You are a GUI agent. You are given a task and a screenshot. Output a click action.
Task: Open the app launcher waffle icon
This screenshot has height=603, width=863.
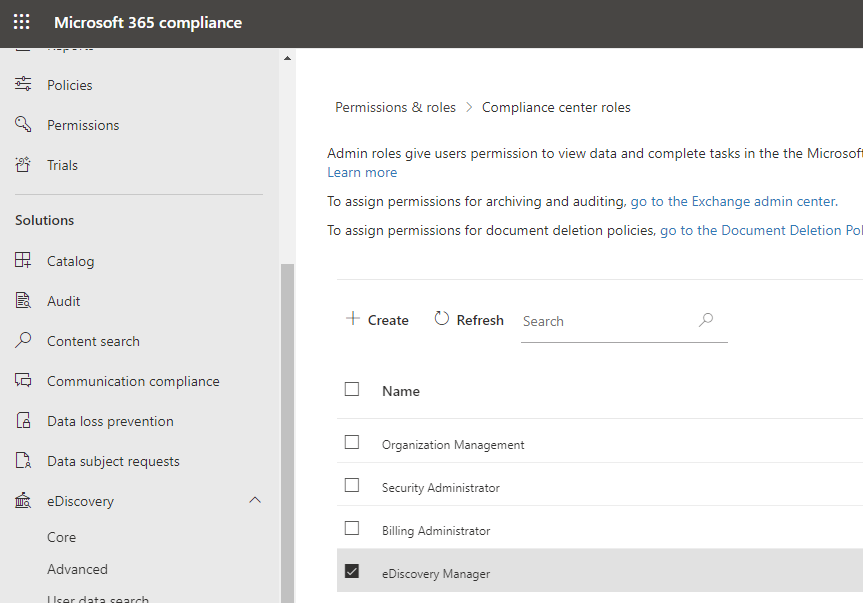tap(21, 22)
